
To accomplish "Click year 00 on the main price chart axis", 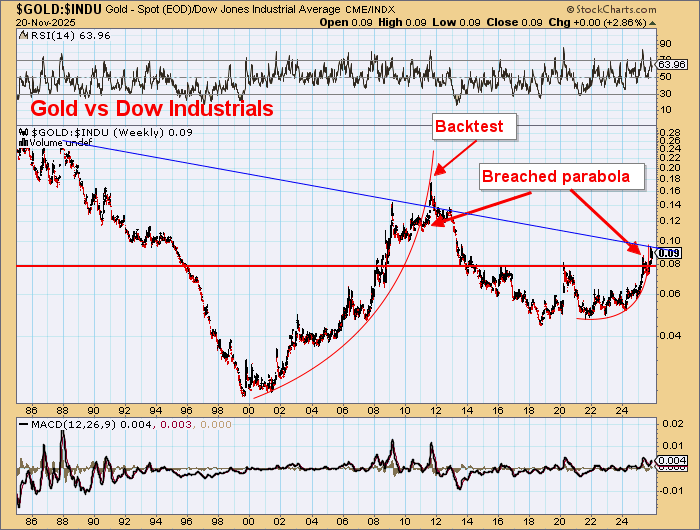I will 249,410.
